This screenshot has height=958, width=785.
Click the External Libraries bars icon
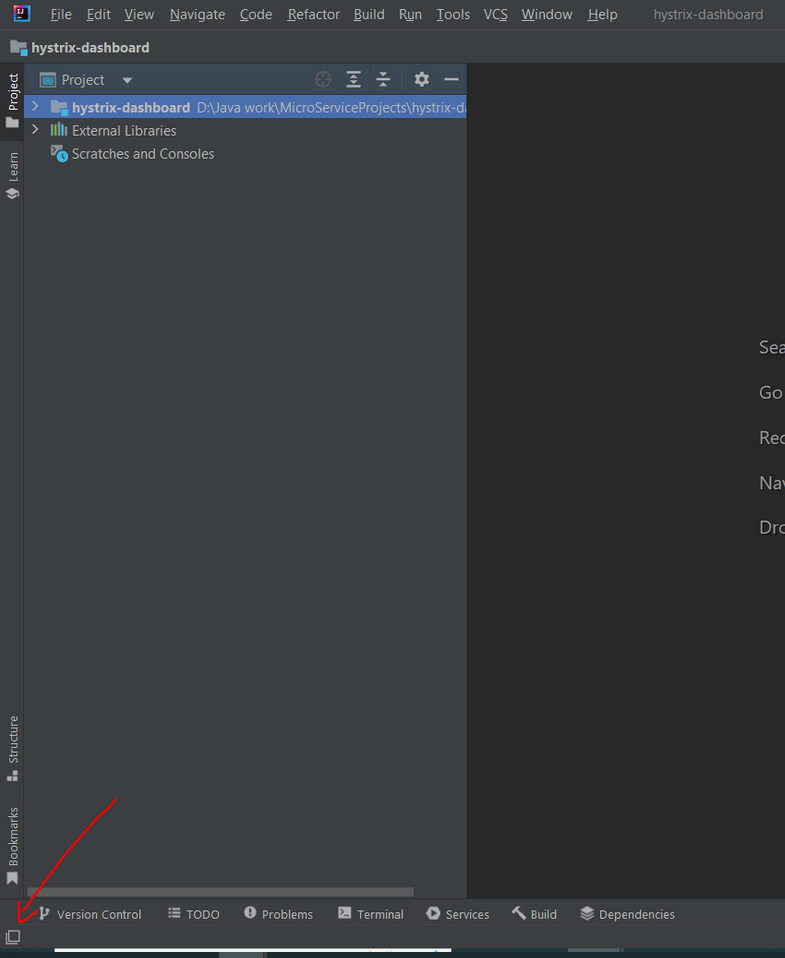59,130
